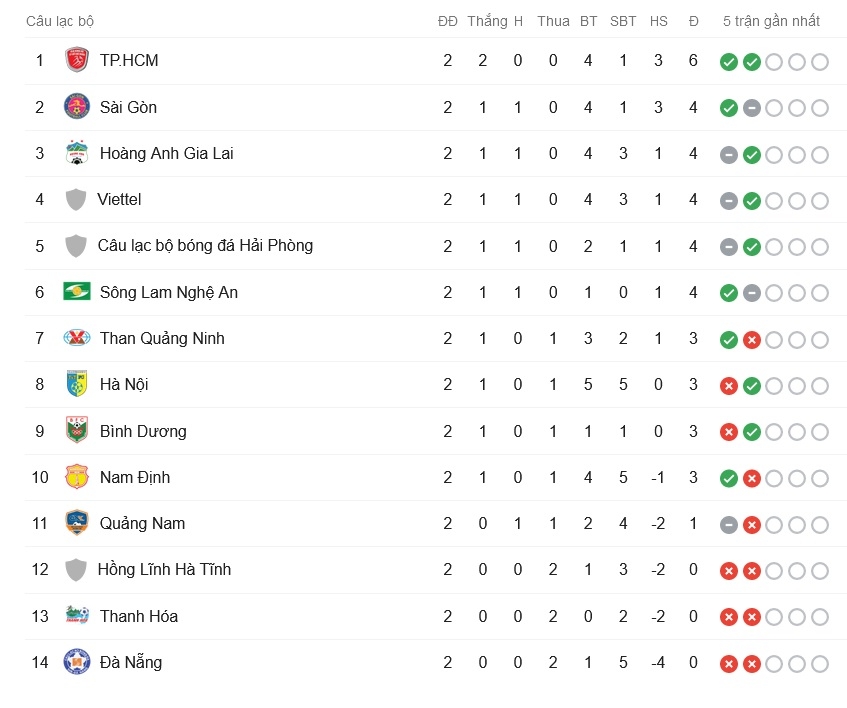This screenshot has width=847, height=708.
Task: Open the Sông Lam Nghệ An club badge
Action: 77,292
